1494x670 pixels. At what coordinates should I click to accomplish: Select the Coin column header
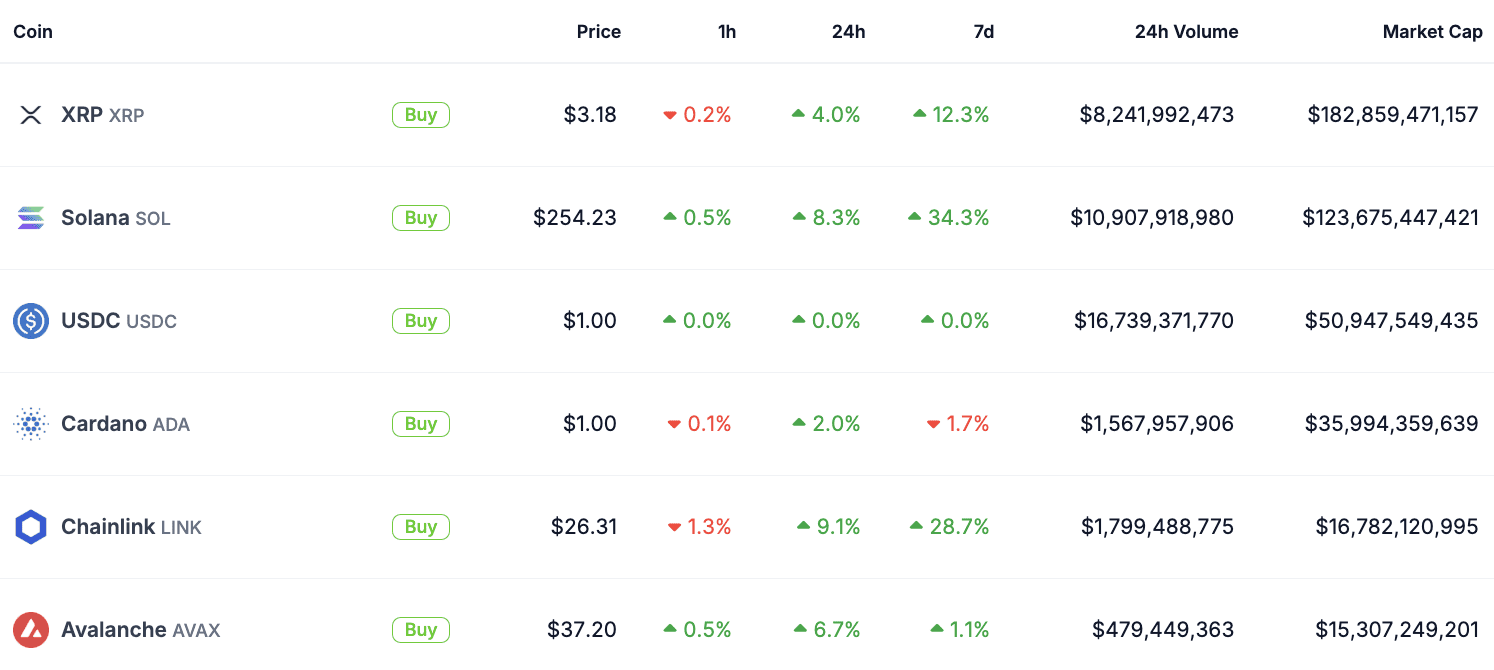[x=32, y=31]
